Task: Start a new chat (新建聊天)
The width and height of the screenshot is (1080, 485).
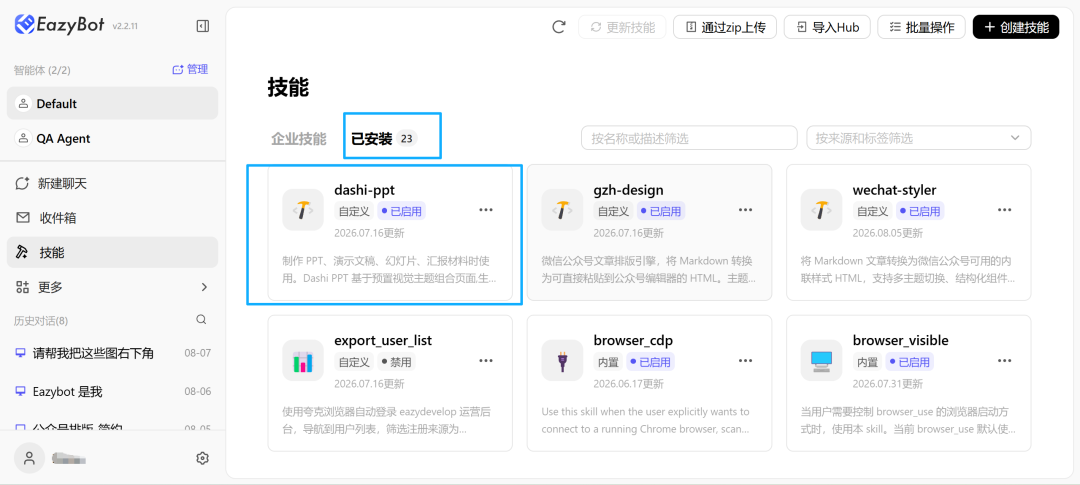Action: tap(112, 183)
